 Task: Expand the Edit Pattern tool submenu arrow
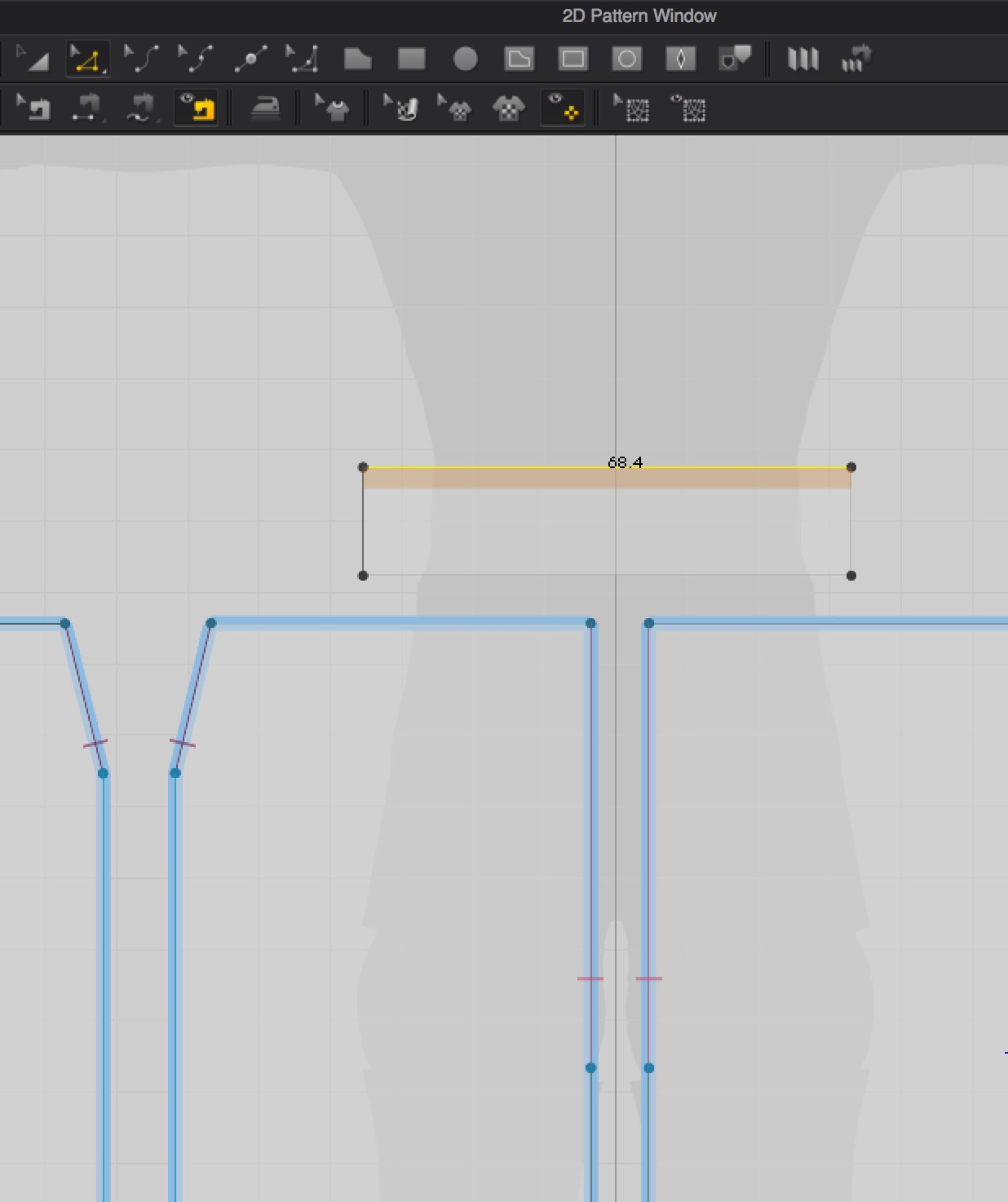(104, 72)
